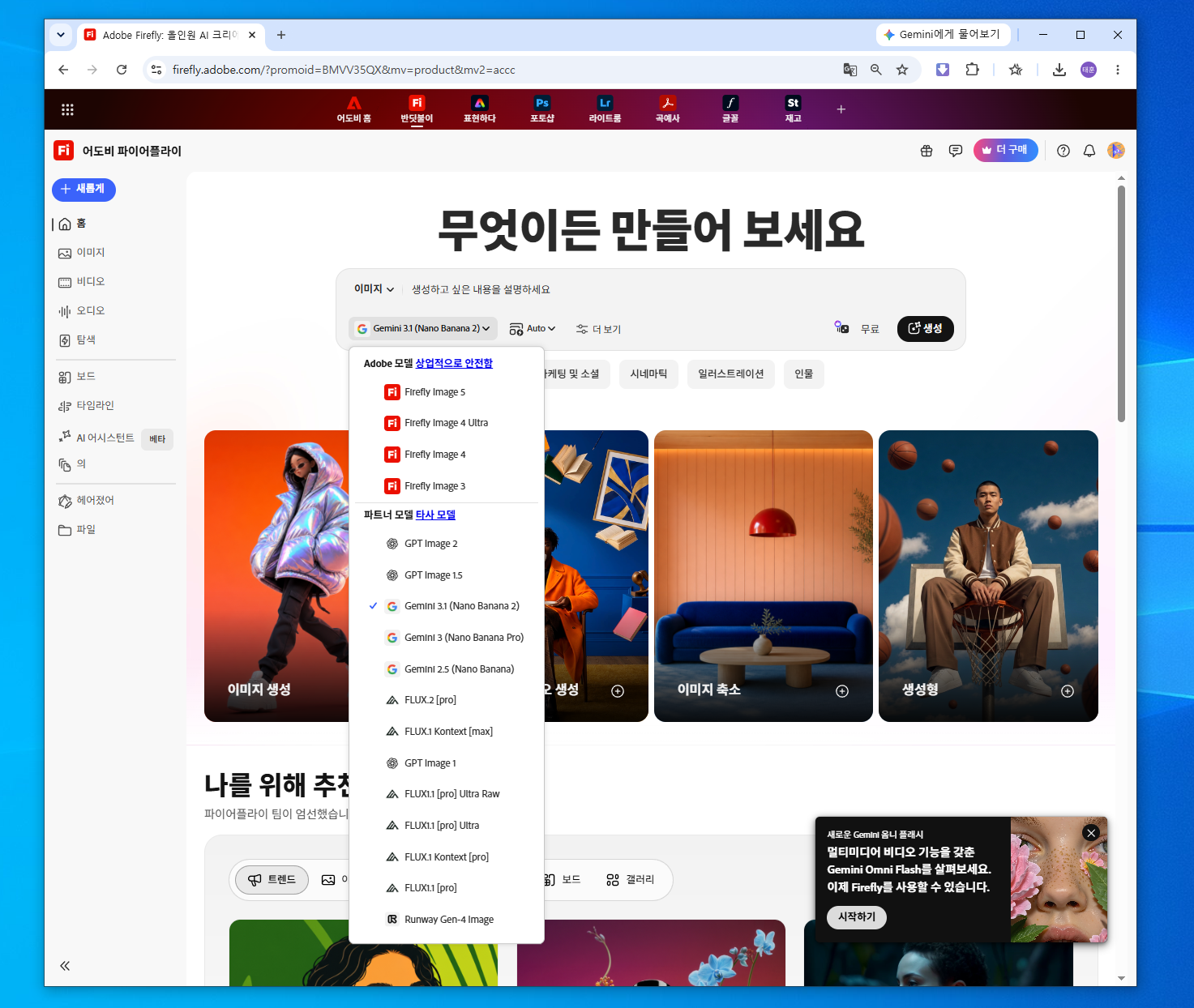Click the 더 구매 upgrade button
Image resolution: width=1194 pixels, height=1008 pixels.
tap(1005, 150)
